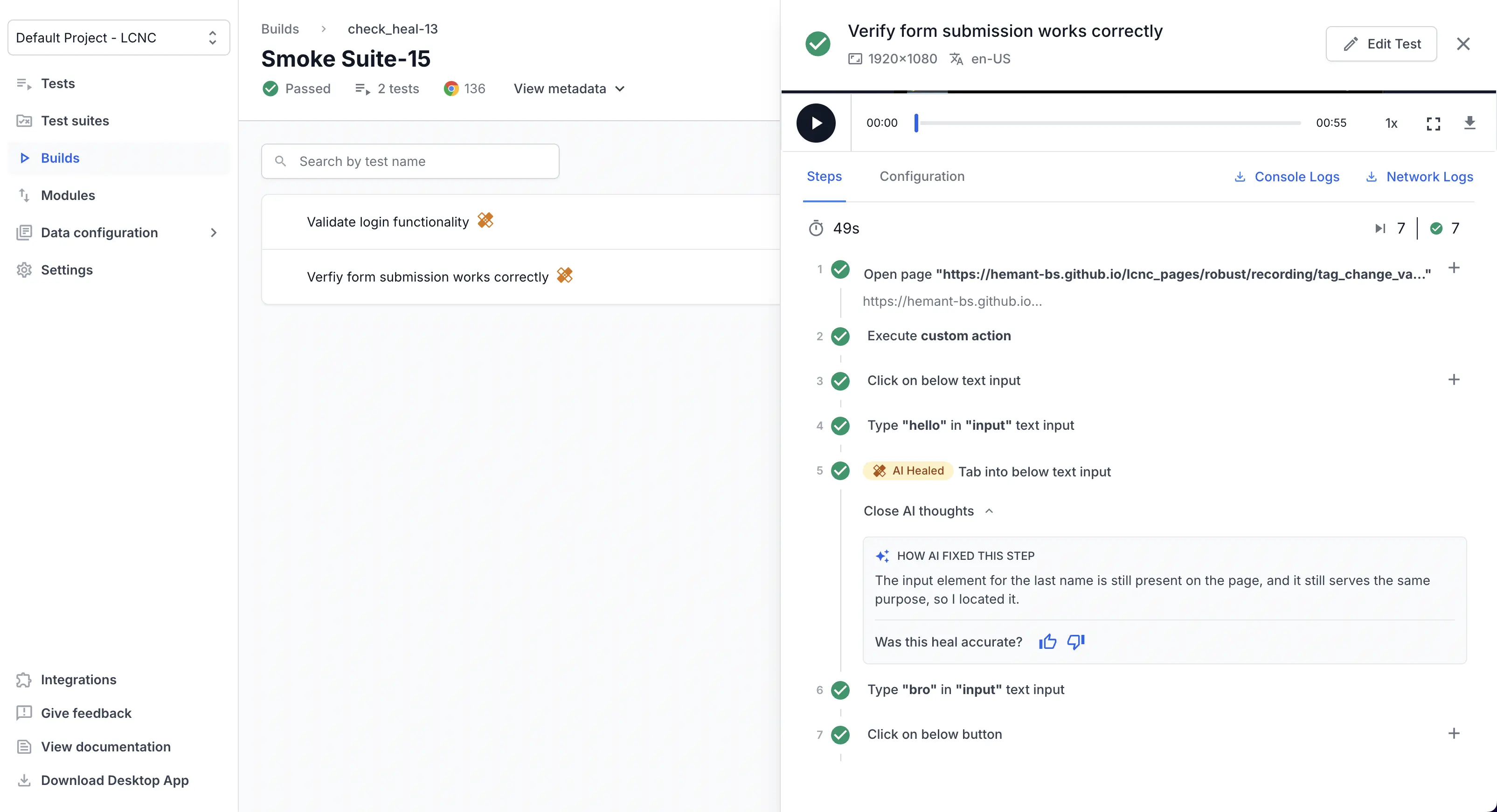
Task: Download the video recording
Action: (1469, 123)
